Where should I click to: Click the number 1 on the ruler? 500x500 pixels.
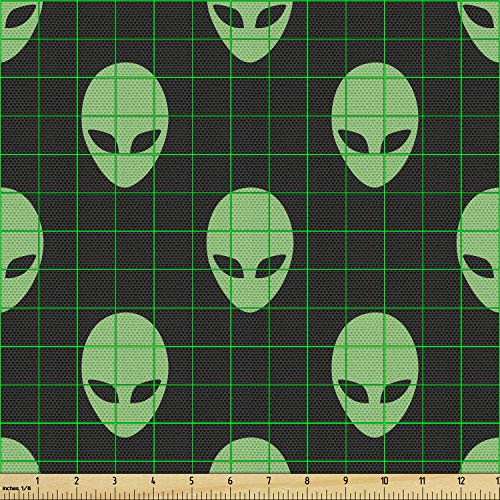point(38,481)
